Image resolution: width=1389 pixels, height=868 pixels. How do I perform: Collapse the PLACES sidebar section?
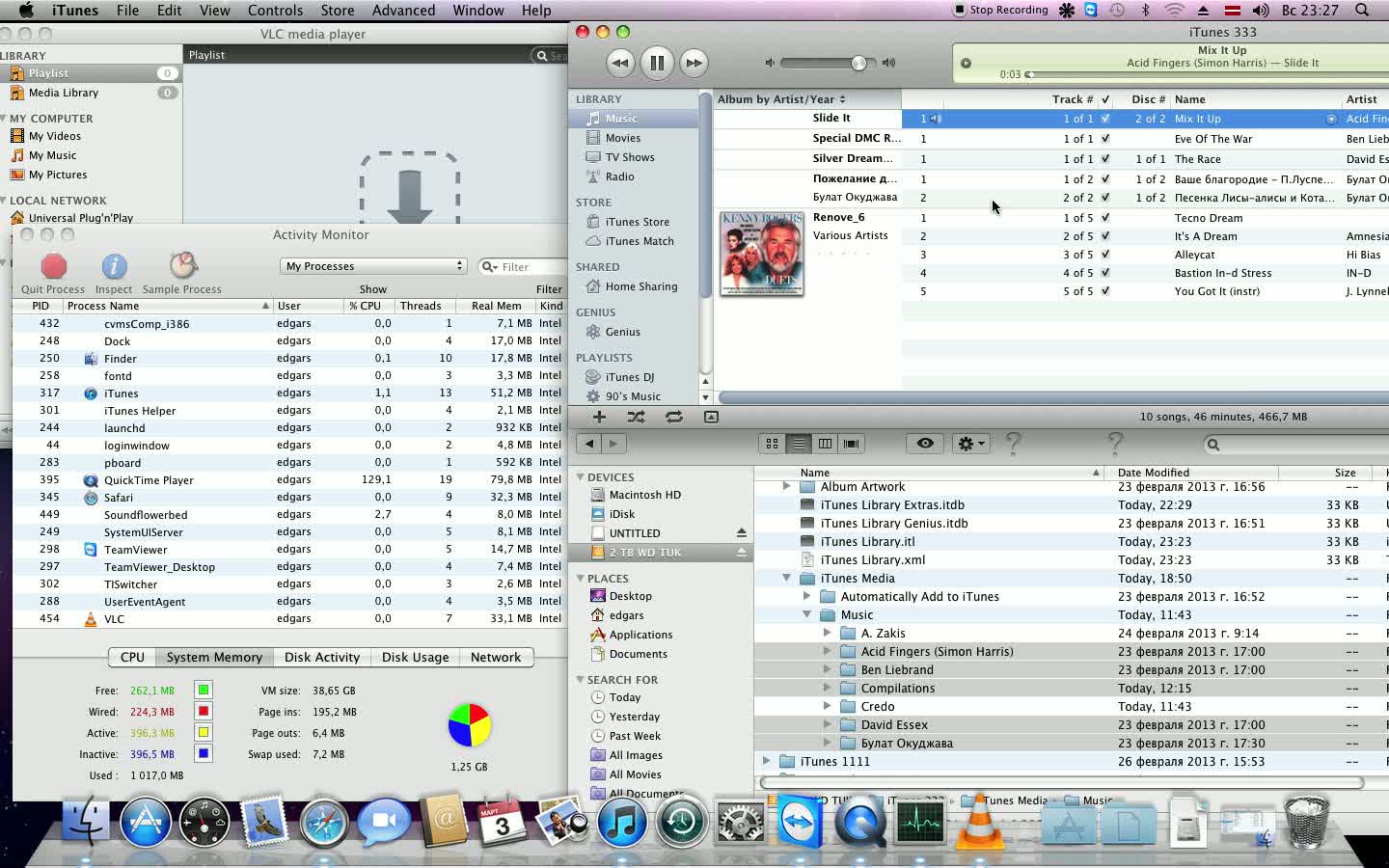click(x=581, y=579)
